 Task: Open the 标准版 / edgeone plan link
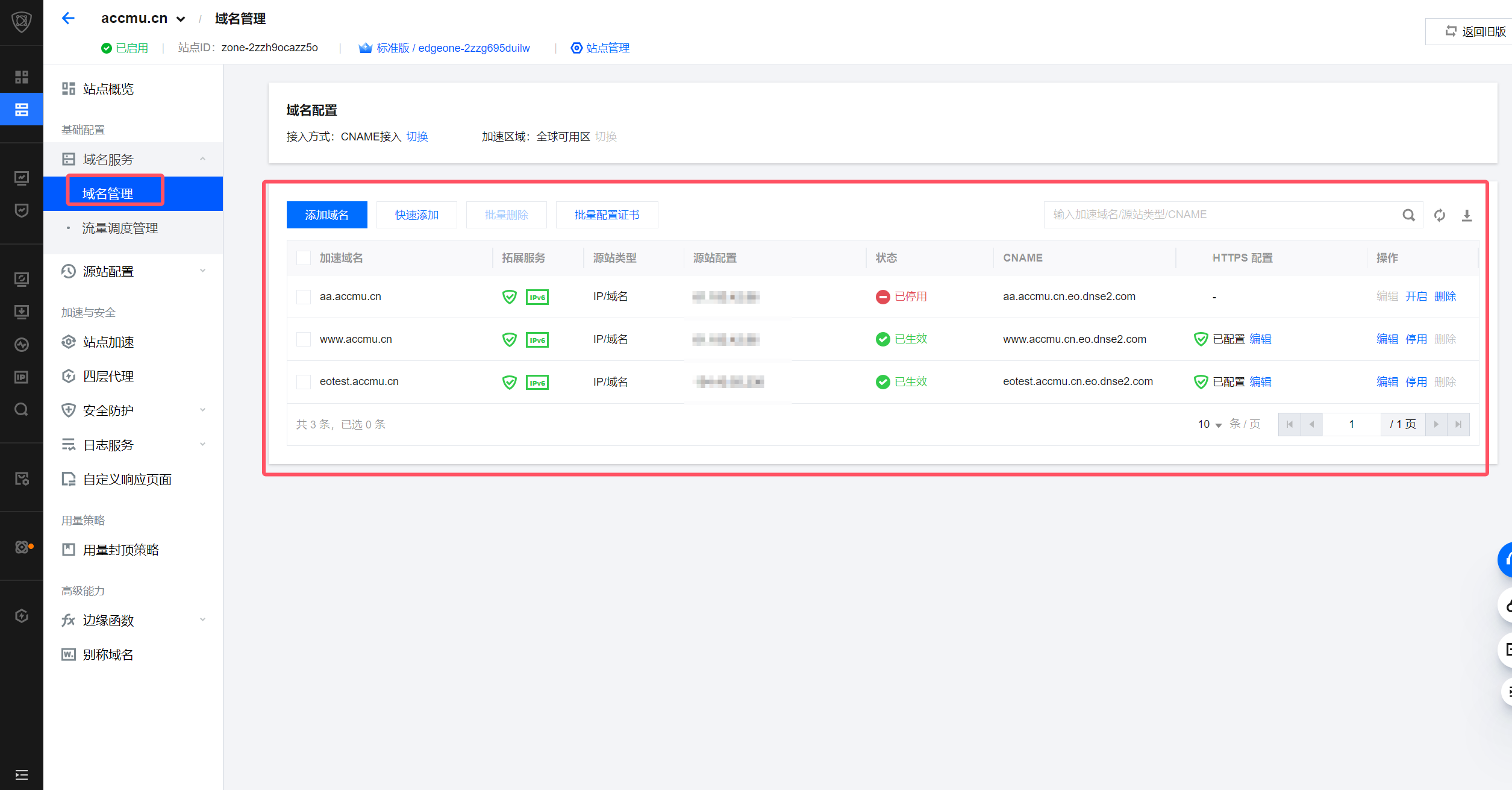pos(445,48)
